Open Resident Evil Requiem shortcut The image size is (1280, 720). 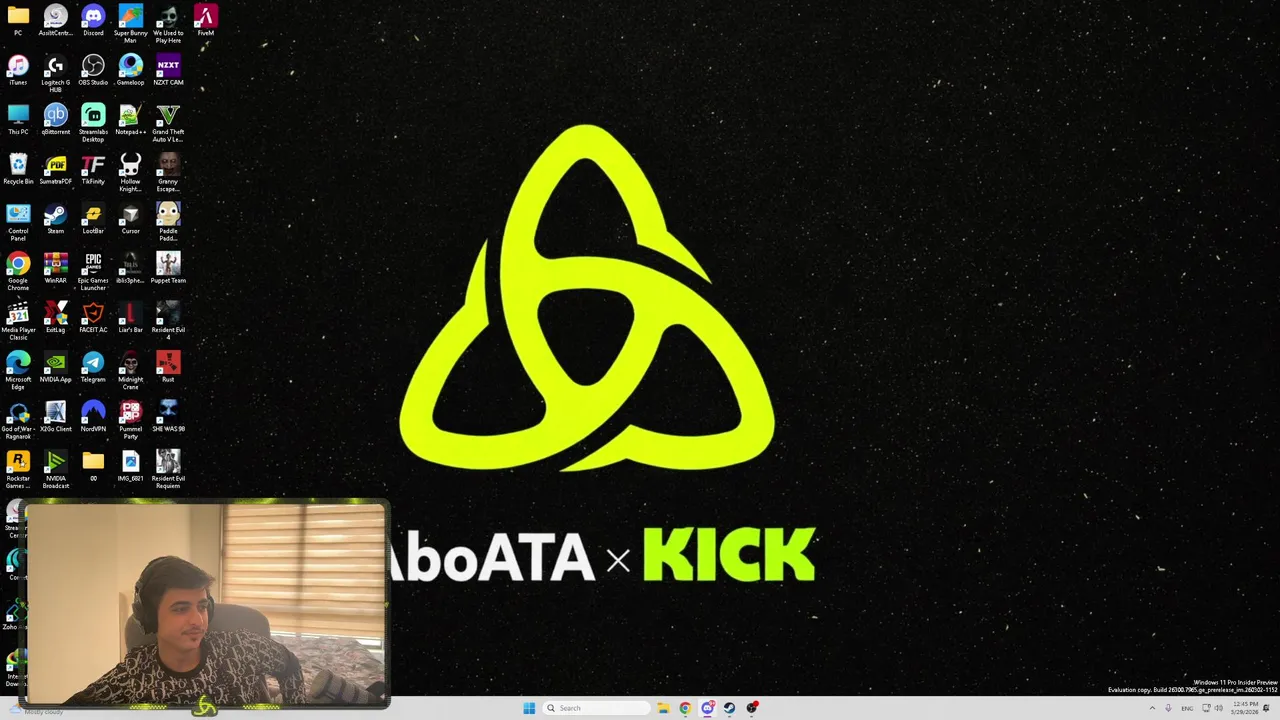pyautogui.click(x=168, y=469)
